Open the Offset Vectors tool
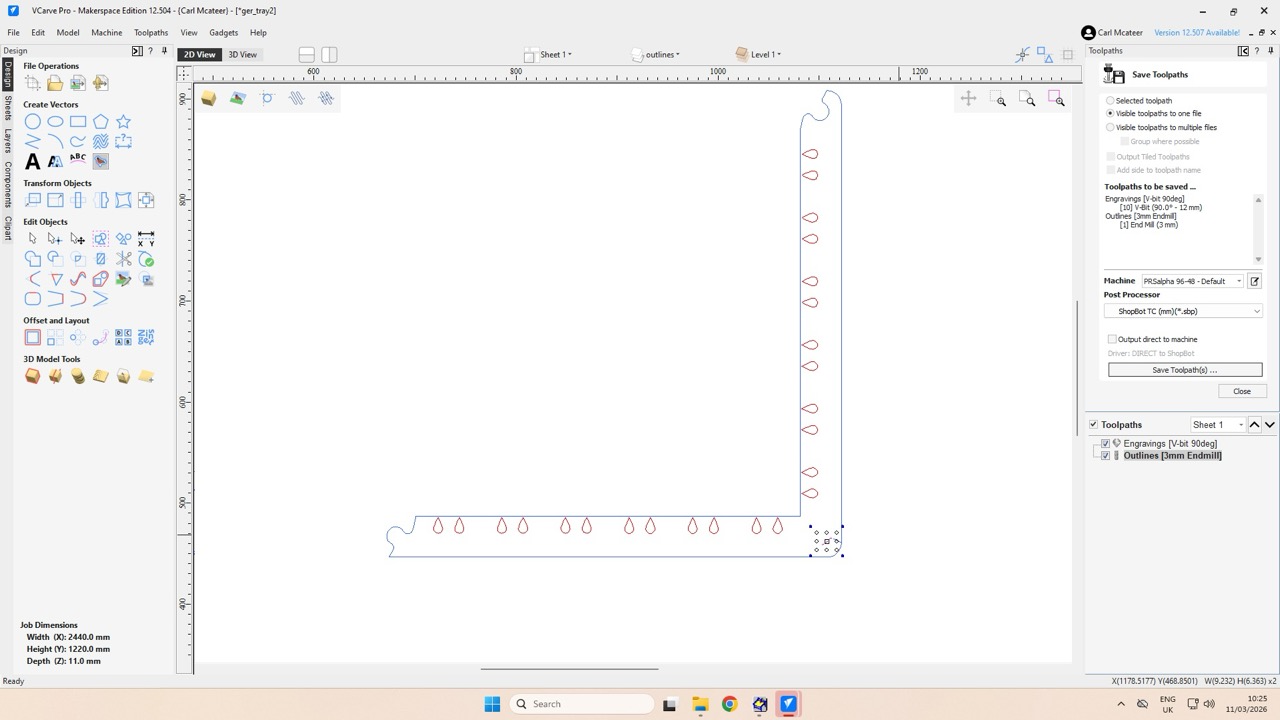 point(33,337)
